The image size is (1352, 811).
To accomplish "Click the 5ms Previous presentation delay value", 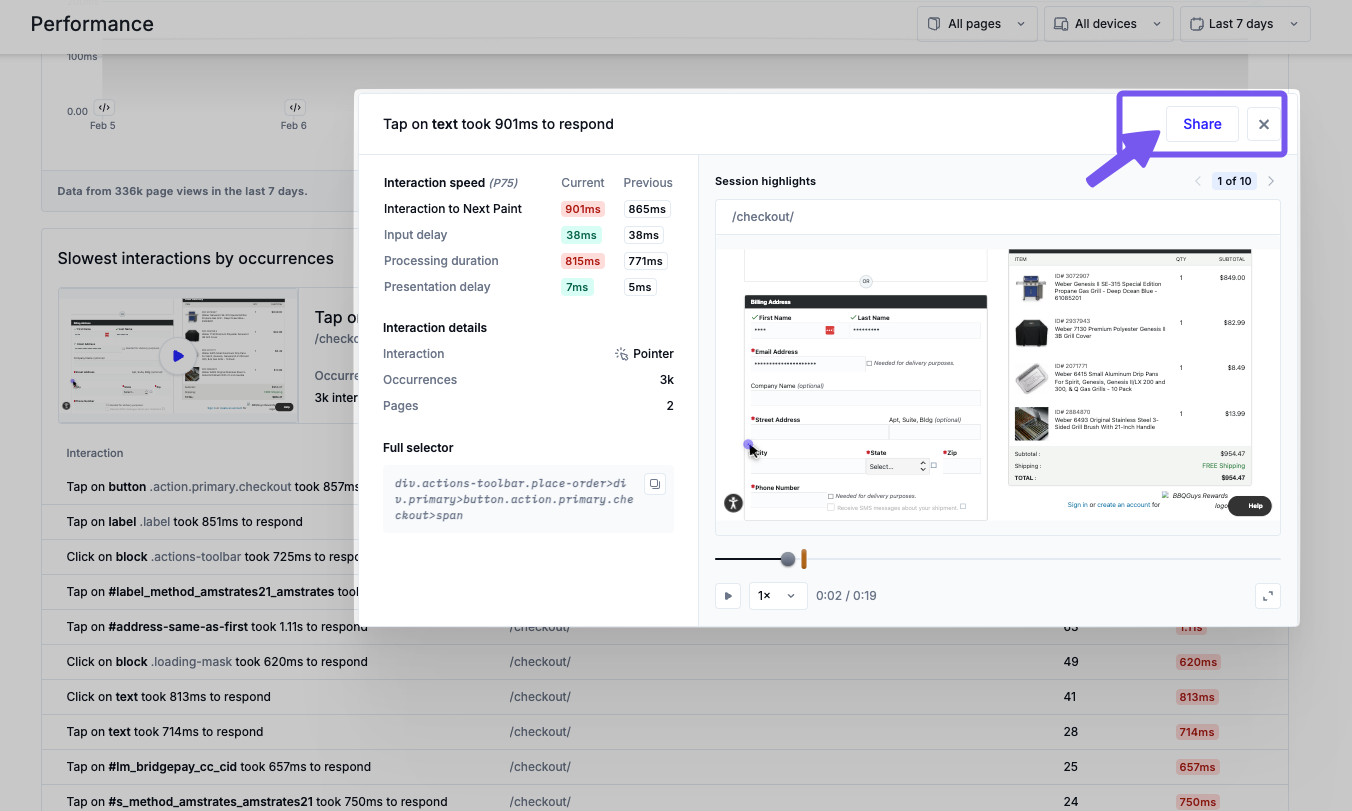I will pyautogui.click(x=640, y=287).
